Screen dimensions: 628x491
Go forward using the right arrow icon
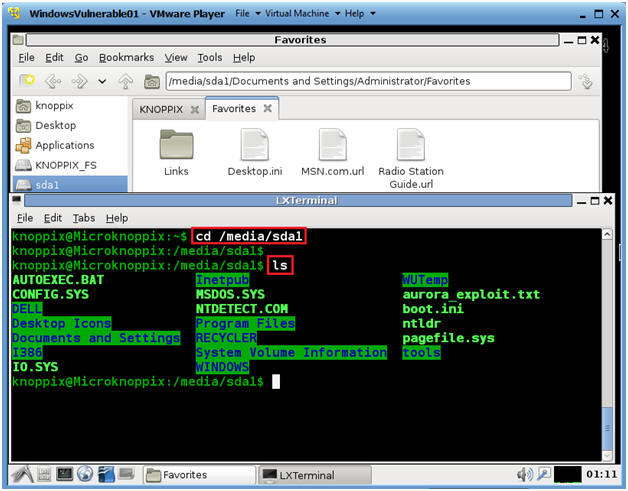tap(79, 81)
